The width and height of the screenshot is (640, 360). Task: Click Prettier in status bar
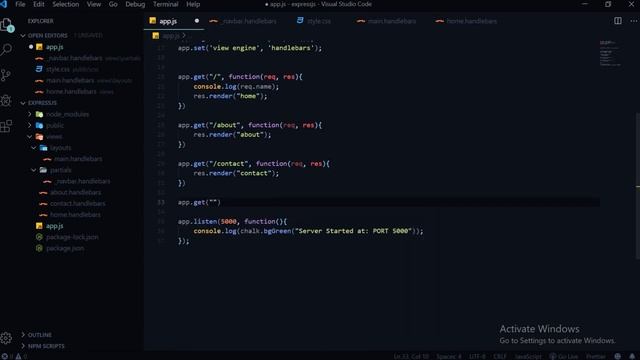pyautogui.click(x=596, y=356)
